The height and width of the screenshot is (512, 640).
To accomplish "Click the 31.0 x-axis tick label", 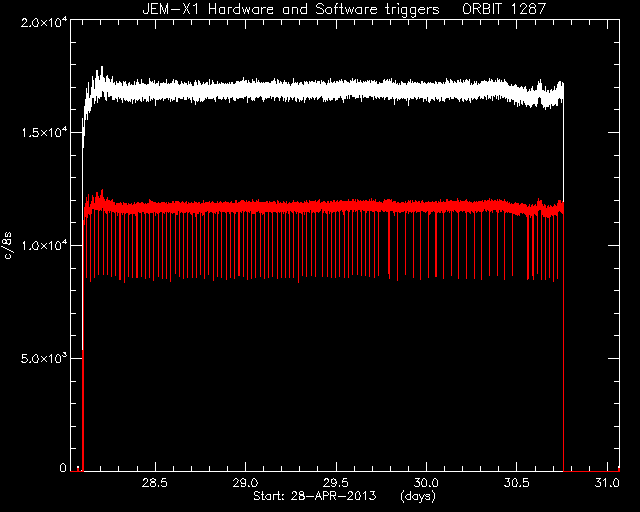I will [x=607, y=483].
